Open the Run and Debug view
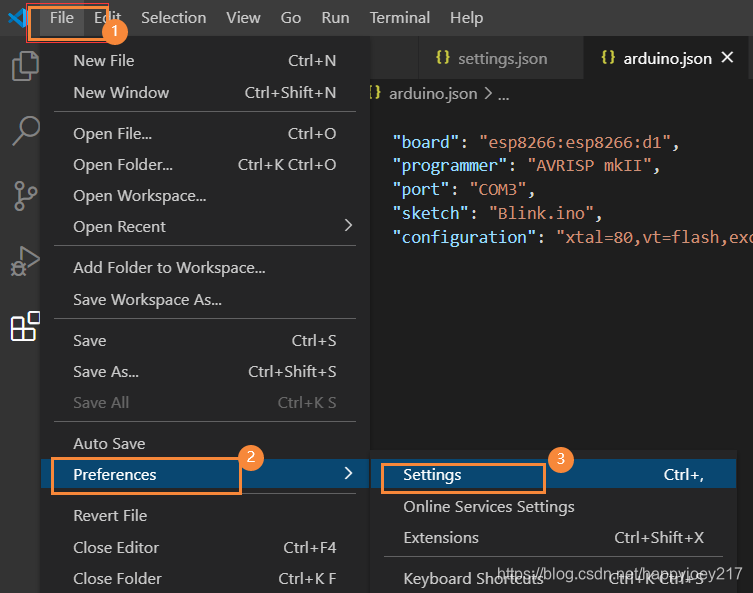The height and width of the screenshot is (593, 753). [25, 262]
